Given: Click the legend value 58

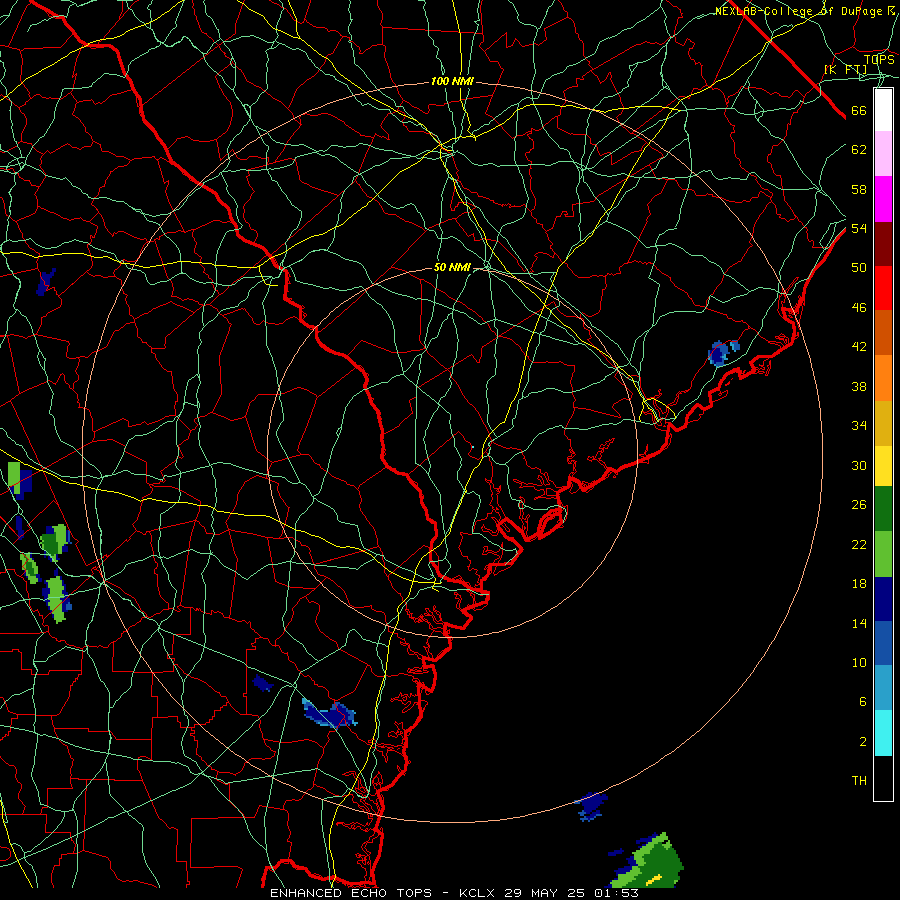Looking at the screenshot, I should (859, 189).
